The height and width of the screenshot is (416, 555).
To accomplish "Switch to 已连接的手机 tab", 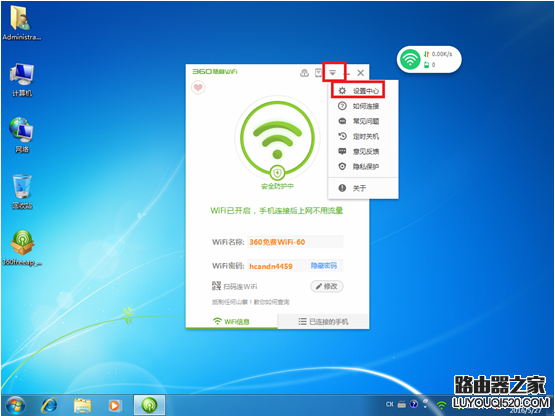I will pos(323,321).
